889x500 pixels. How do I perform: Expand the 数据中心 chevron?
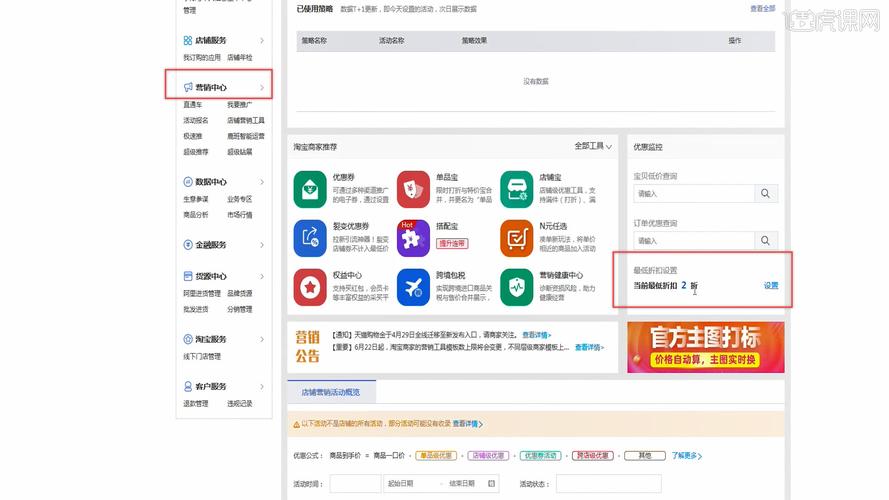pyautogui.click(x=262, y=182)
